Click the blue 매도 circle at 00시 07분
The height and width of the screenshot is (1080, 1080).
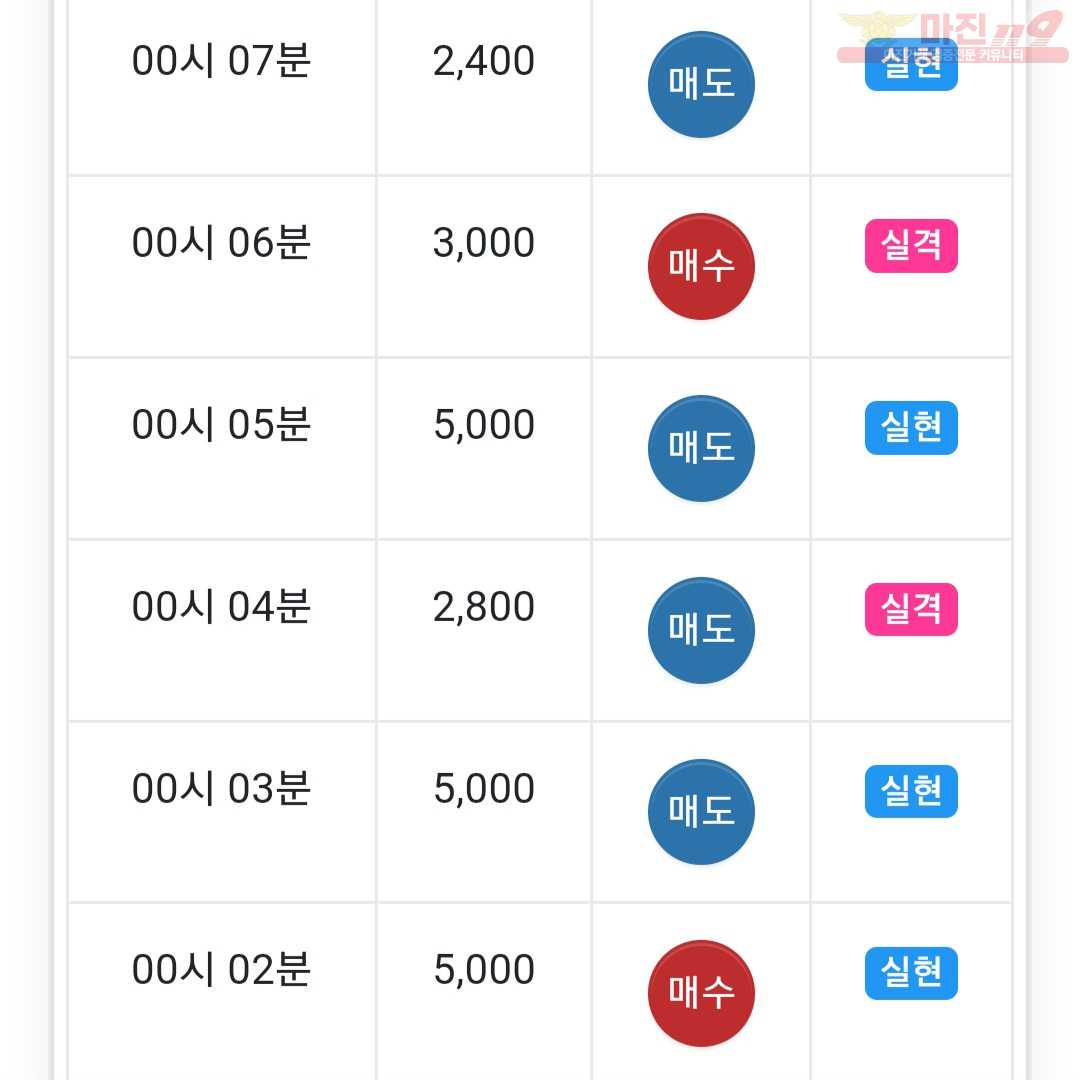(701, 84)
